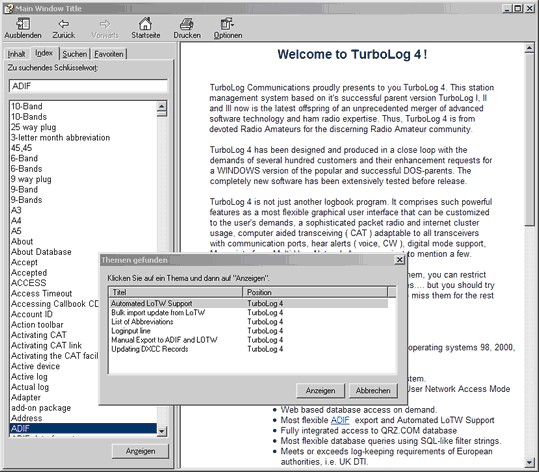Click the help icon in title bar
The width and height of the screenshot is (539, 472).
click(8, 8)
